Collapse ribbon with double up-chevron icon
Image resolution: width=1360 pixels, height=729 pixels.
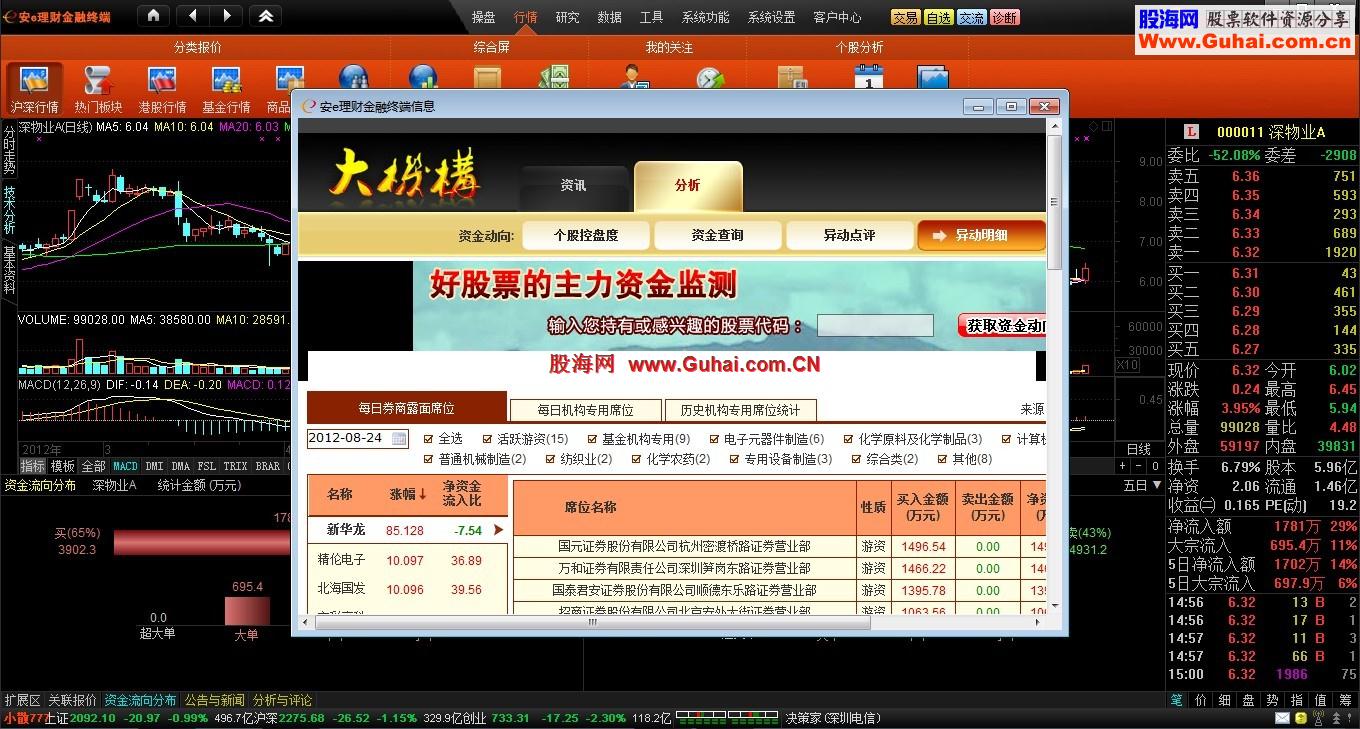coord(265,16)
